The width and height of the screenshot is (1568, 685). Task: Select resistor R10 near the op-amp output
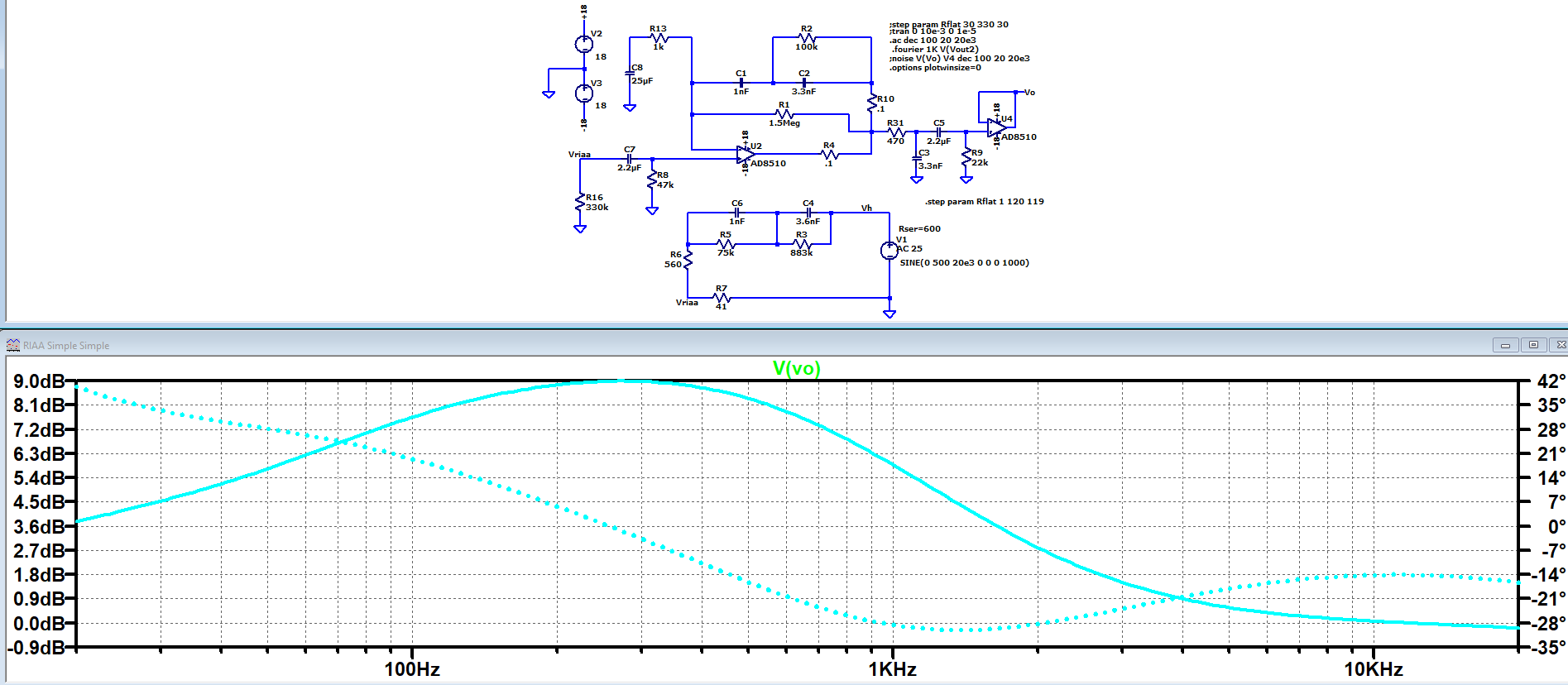pyautogui.click(x=871, y=103)
